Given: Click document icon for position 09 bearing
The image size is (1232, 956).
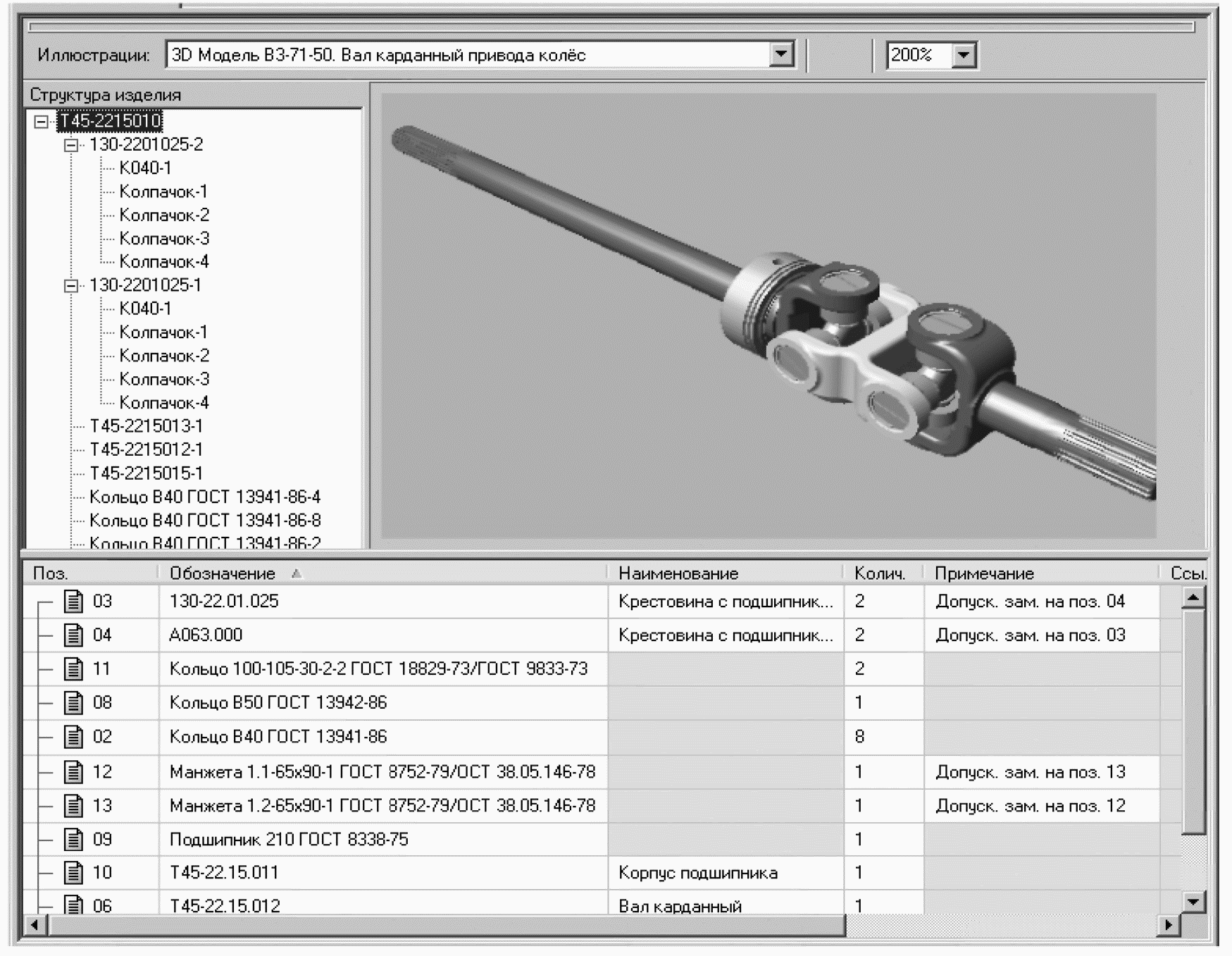Looking at the screenshot, I should tap(73, 839).
